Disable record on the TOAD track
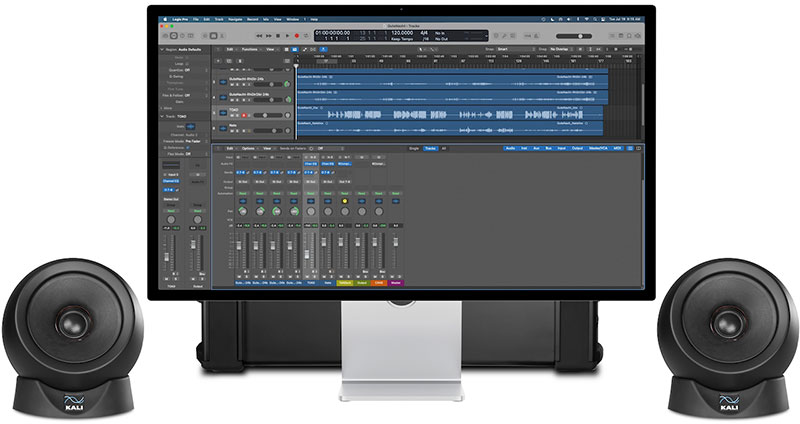The height and width of the screenshot is (424, 800). point(244,115)
